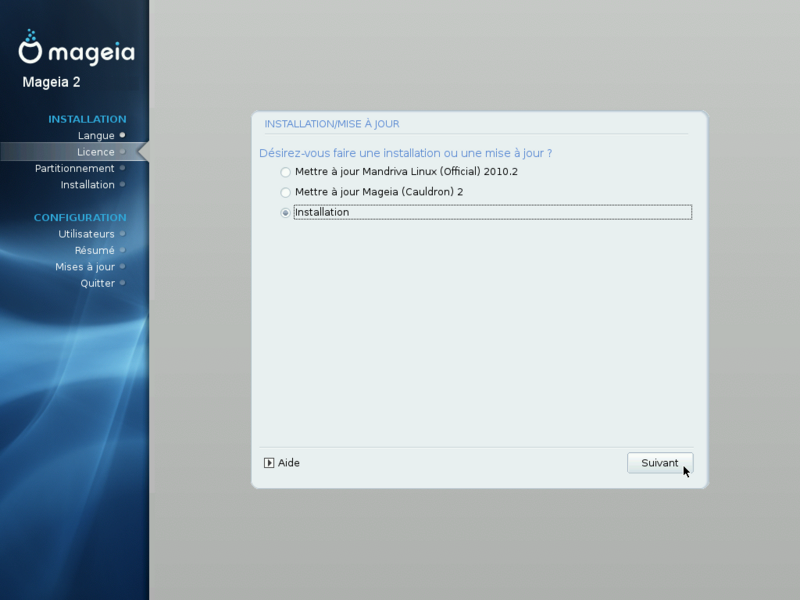
Task: Click the 'Mageia 2' version text
Action: click(x=51, y=82)
